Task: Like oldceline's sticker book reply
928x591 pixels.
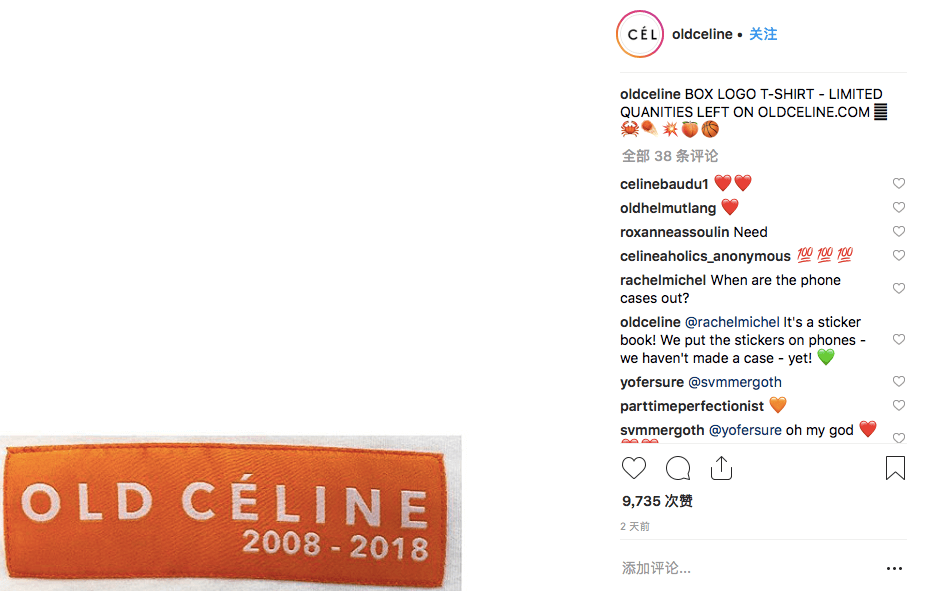Action: tap(898, 340)
